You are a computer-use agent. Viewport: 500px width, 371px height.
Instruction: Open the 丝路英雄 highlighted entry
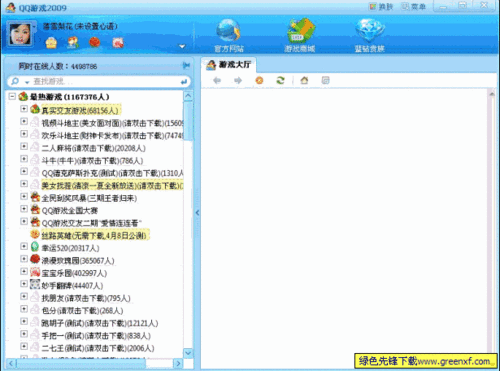pos(95,235)
